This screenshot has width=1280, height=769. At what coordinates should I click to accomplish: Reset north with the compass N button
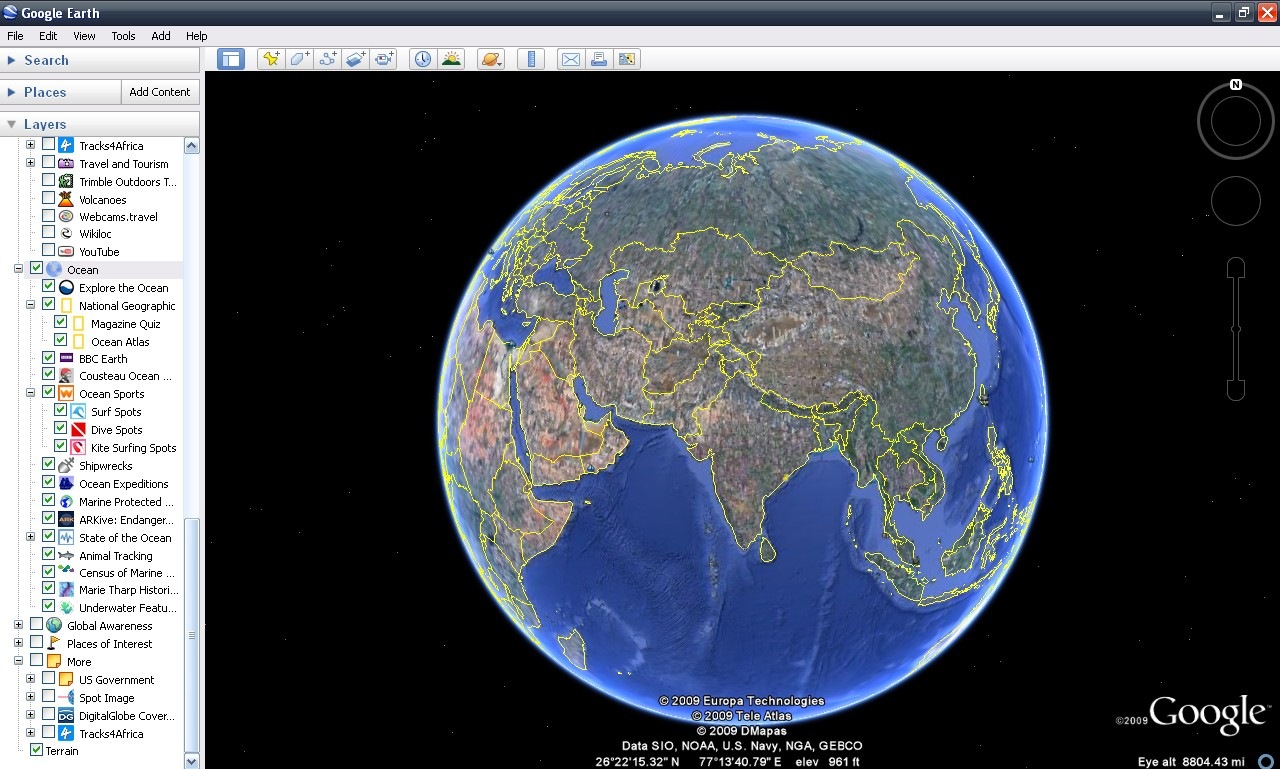click(x=1236, y=85)
